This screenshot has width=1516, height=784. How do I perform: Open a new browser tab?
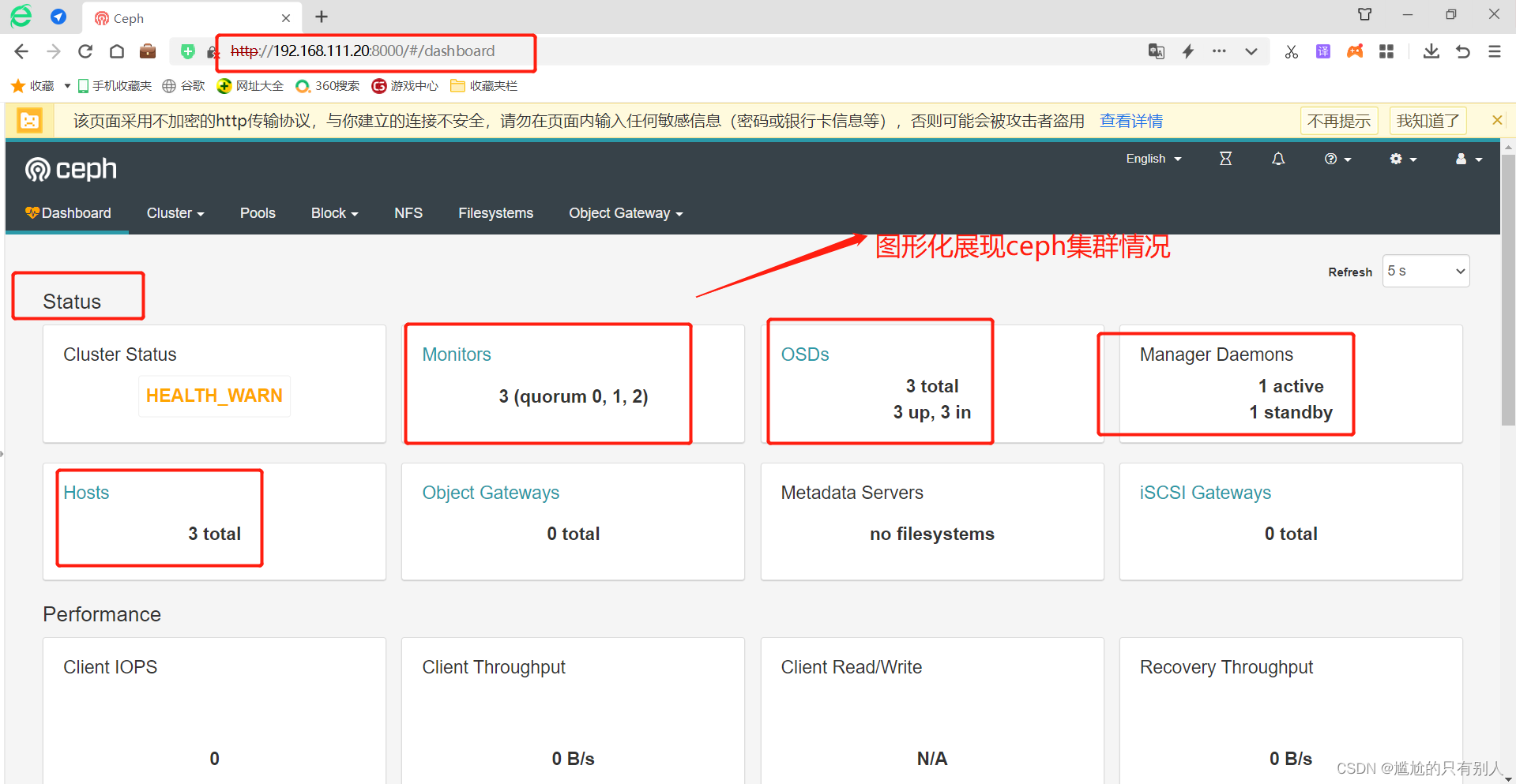pos(322,17)
